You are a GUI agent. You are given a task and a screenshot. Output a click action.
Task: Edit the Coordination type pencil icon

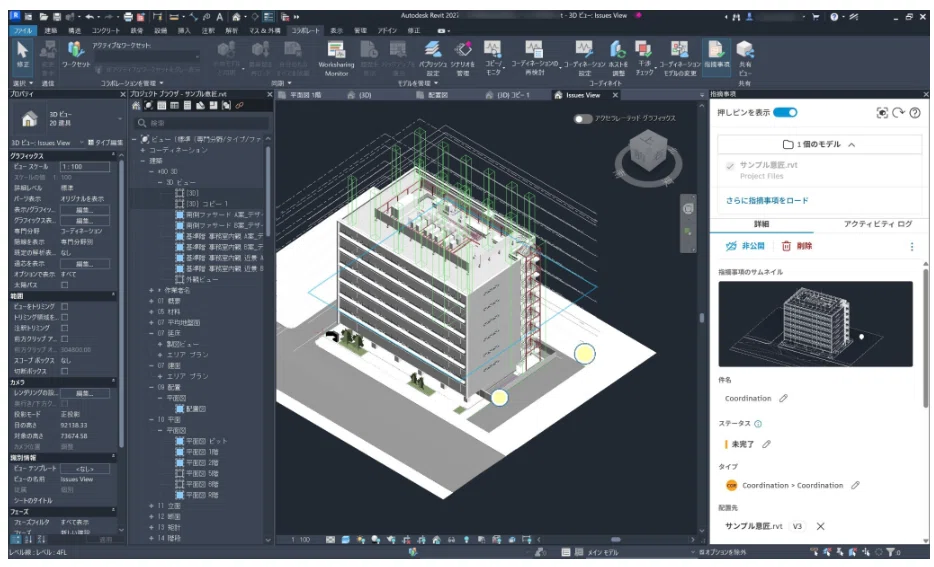(855, 485)
